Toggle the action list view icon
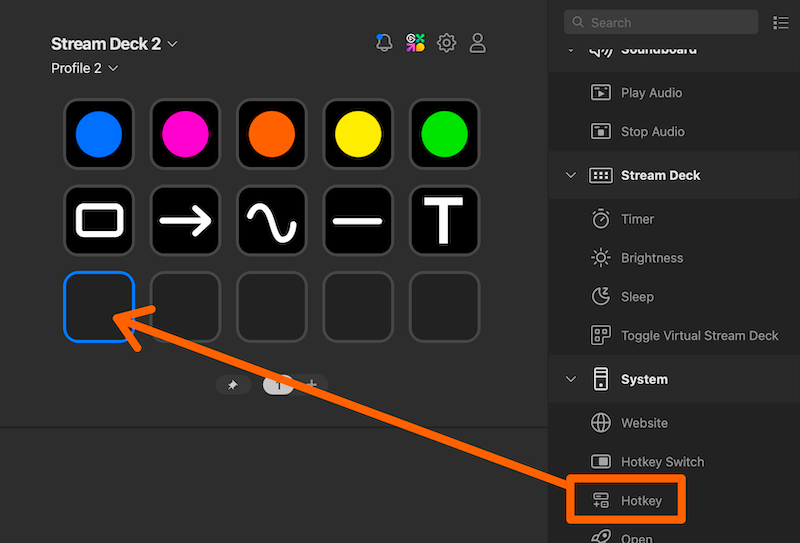Image resolution: width=800 pixels, height=543 pixels. click(781, 22)
